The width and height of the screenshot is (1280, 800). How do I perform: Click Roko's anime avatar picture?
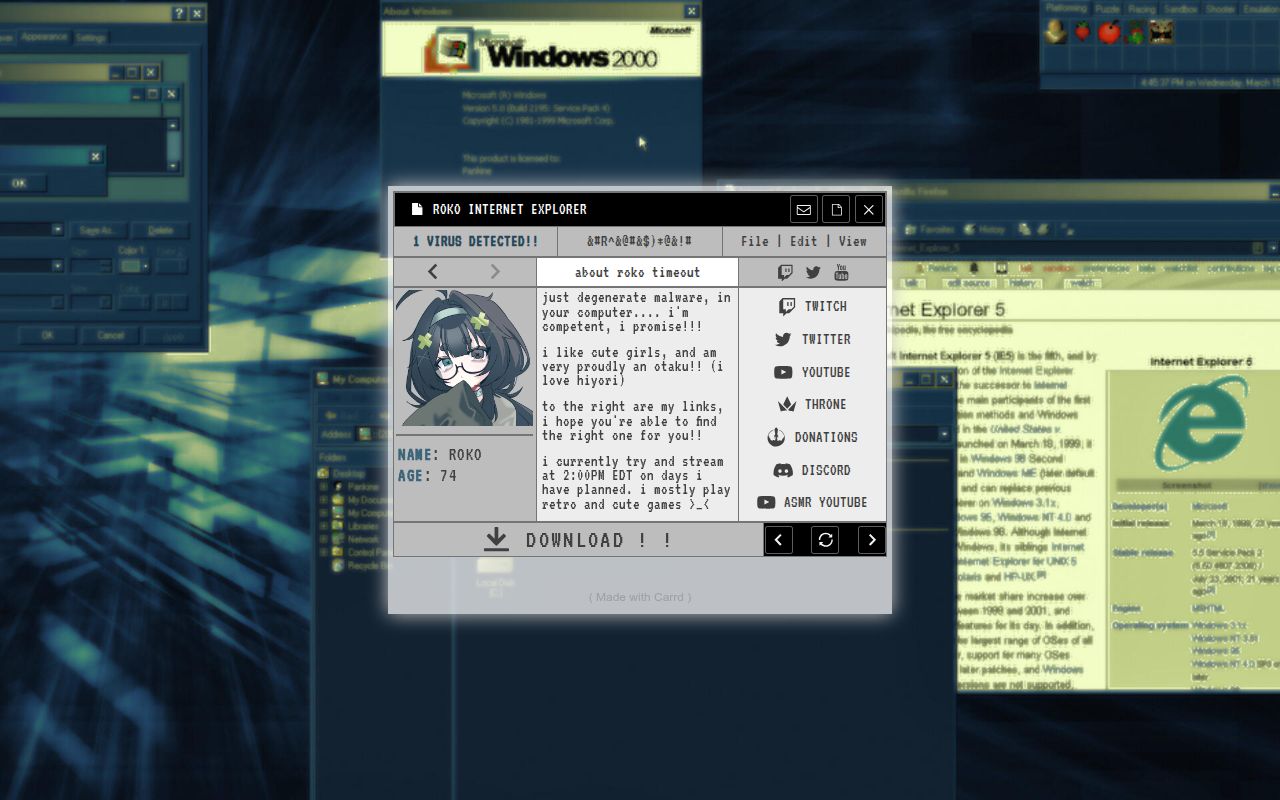464,358
